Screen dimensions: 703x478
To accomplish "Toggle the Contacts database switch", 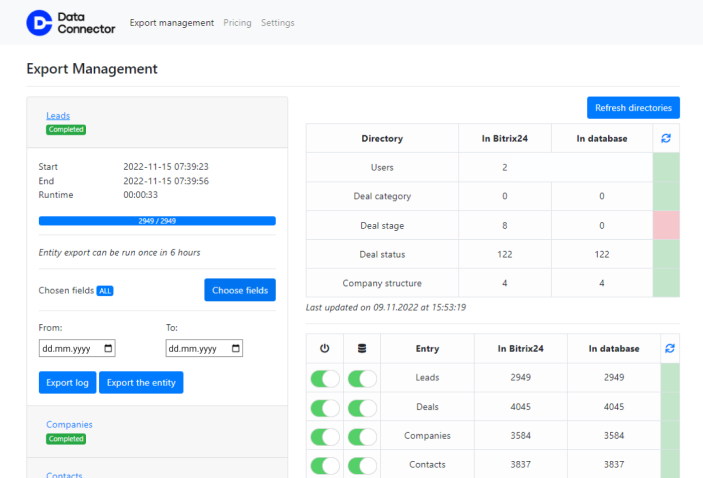I will tap(362, 465).
